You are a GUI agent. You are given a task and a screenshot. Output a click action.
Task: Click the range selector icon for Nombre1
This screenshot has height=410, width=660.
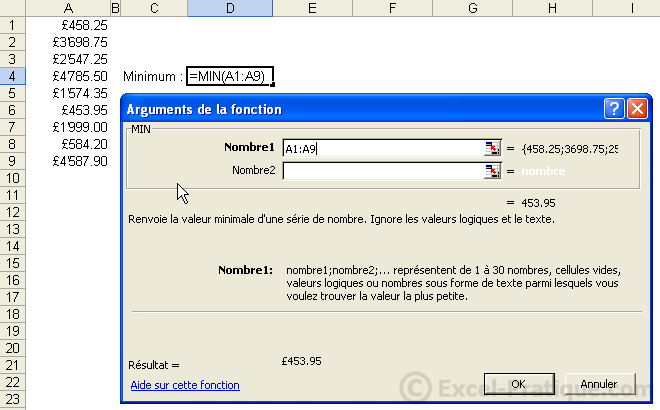(492, 148)
